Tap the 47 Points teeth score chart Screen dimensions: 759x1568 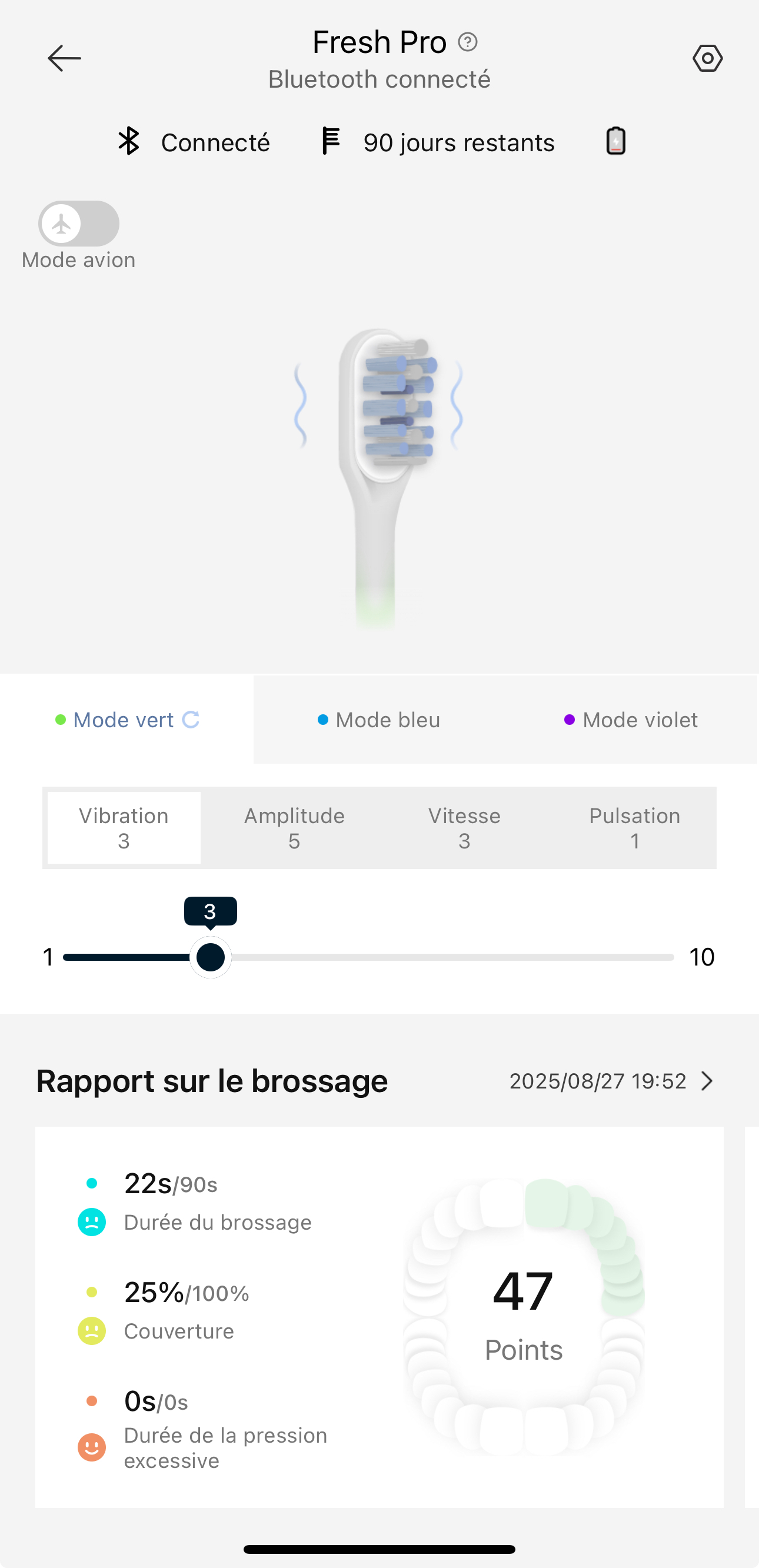coord(524,1315)
